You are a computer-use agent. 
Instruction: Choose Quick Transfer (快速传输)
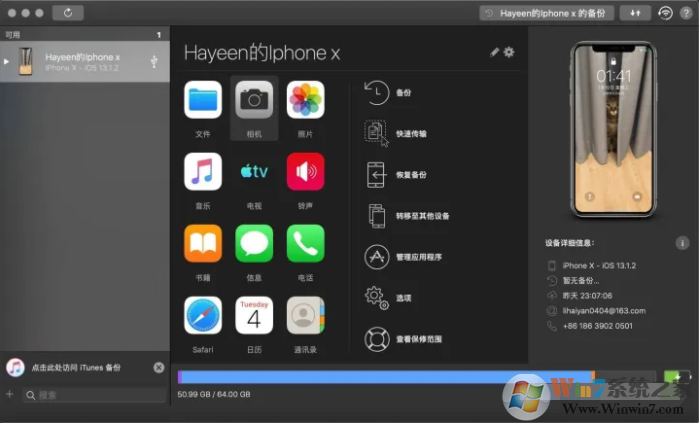coord(396,133)
